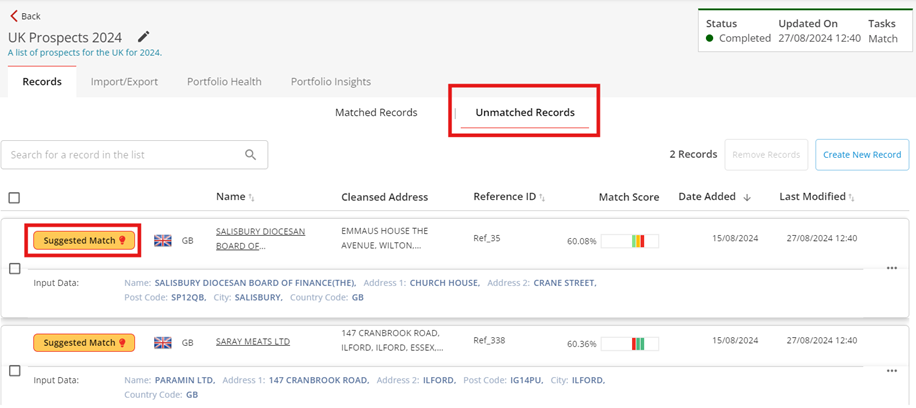This screenshot has height=408, width=916.
Task: Show Unmatched Records
Action: coord(525,113)
